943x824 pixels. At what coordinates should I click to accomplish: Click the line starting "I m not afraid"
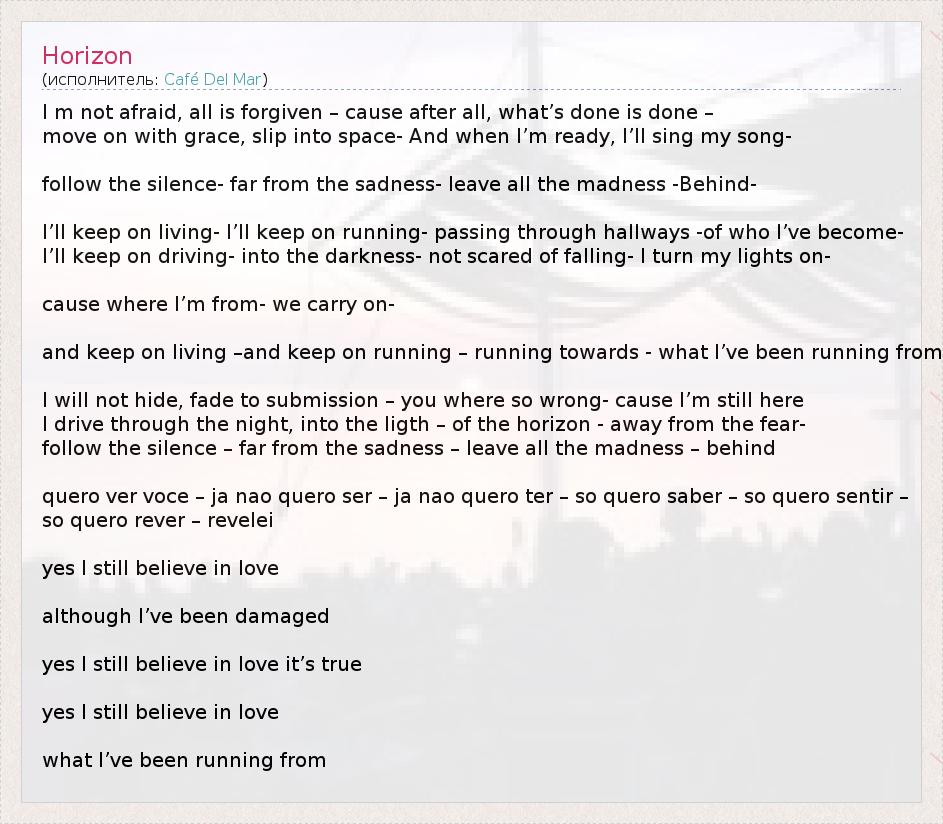pos(377,112)
